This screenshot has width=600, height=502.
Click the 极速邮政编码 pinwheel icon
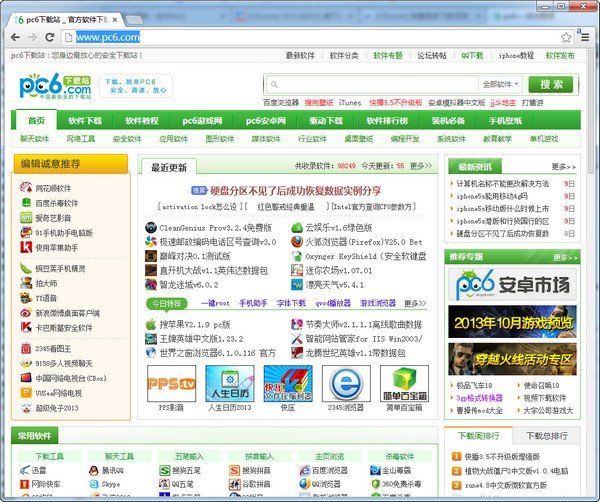151,242
